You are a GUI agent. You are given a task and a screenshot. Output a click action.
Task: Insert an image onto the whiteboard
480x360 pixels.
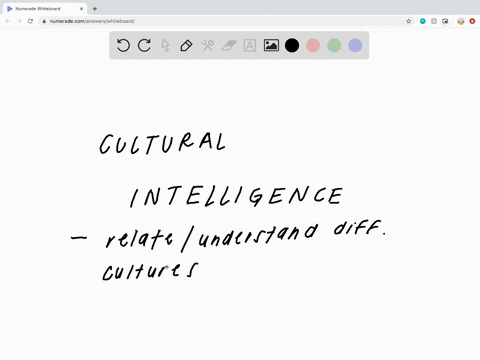pos(271,45)
